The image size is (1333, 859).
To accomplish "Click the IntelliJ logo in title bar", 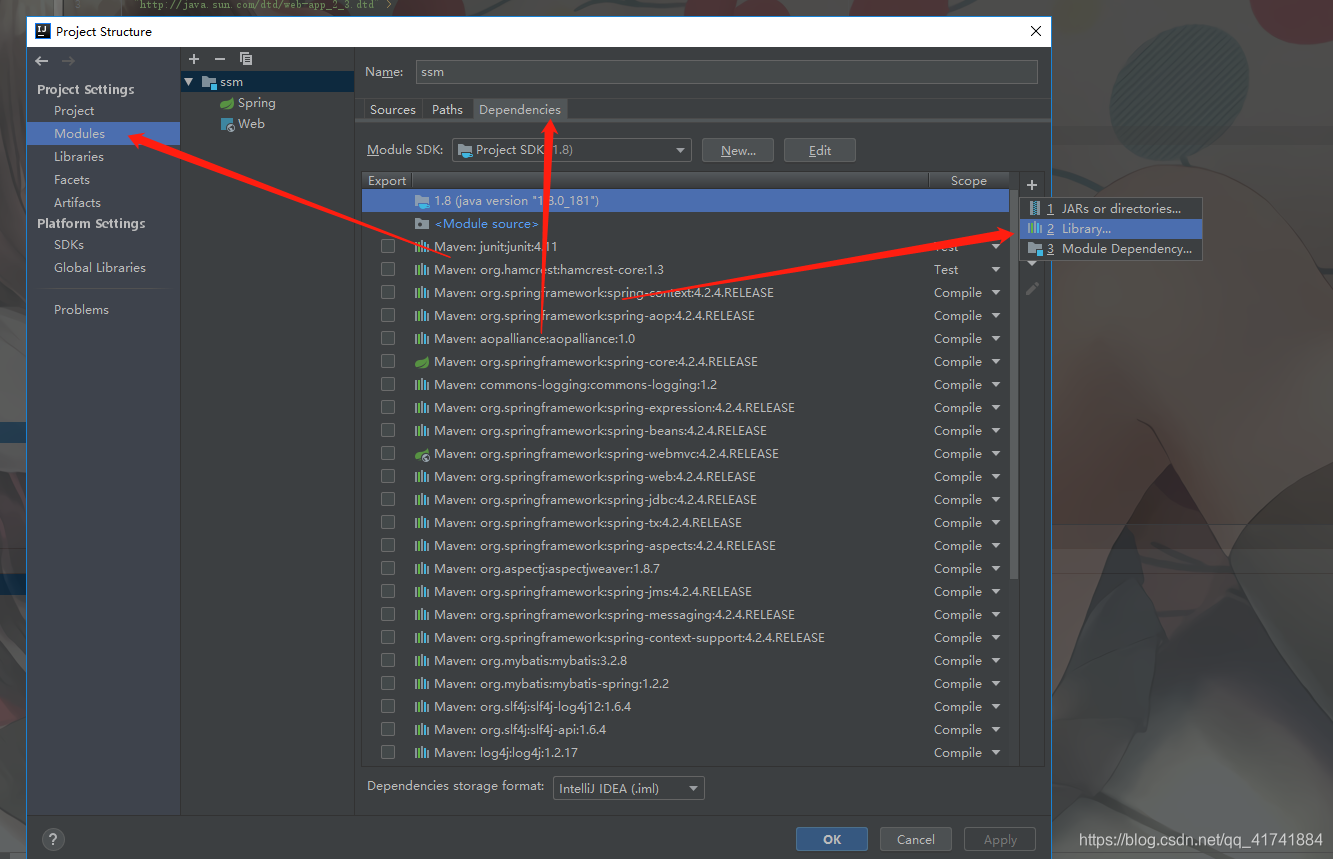I will tap(43, 31).
